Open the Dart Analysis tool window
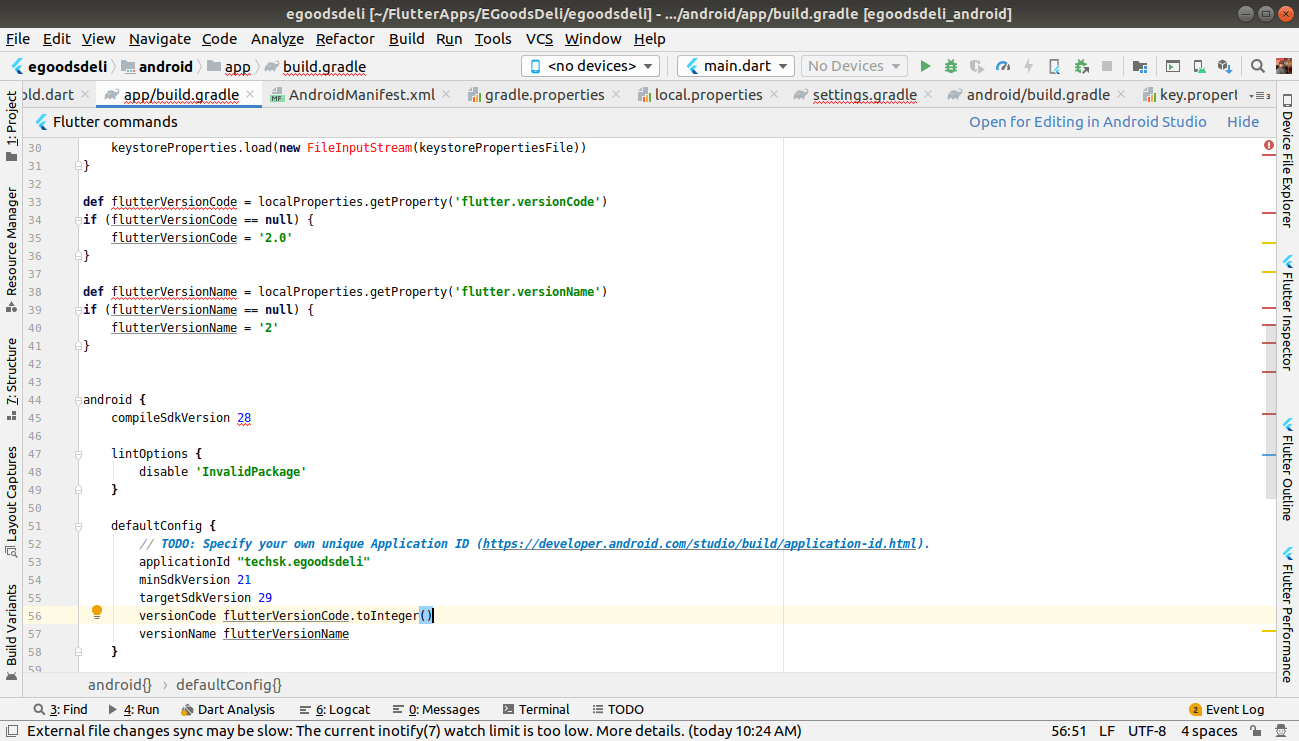The height and width of the screenshot is (741, 1299). 228,709
